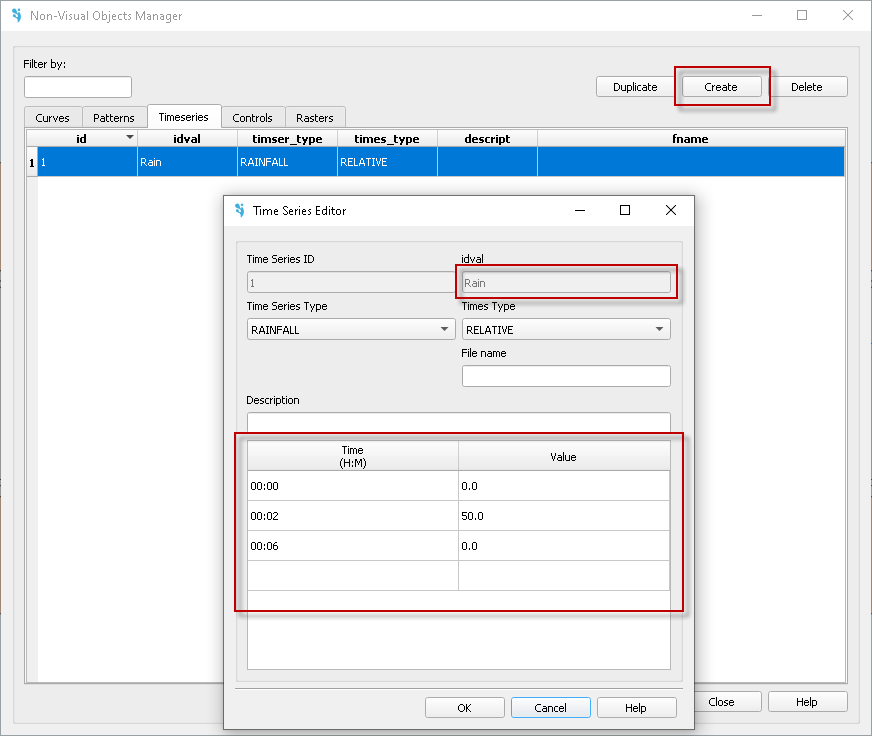
Task: Cancel the Time Series Editor dialog
Action: click(550, 708)
